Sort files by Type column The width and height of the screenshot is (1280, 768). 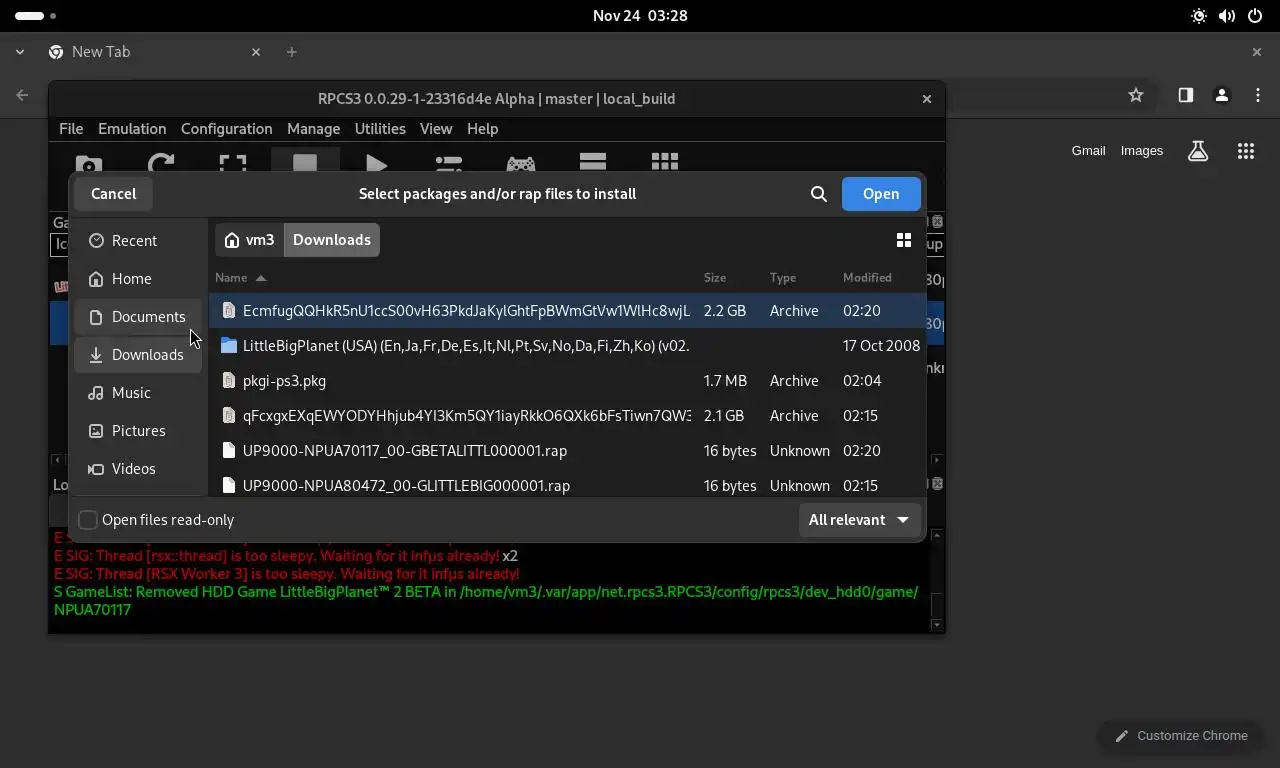tap(783, 278)
